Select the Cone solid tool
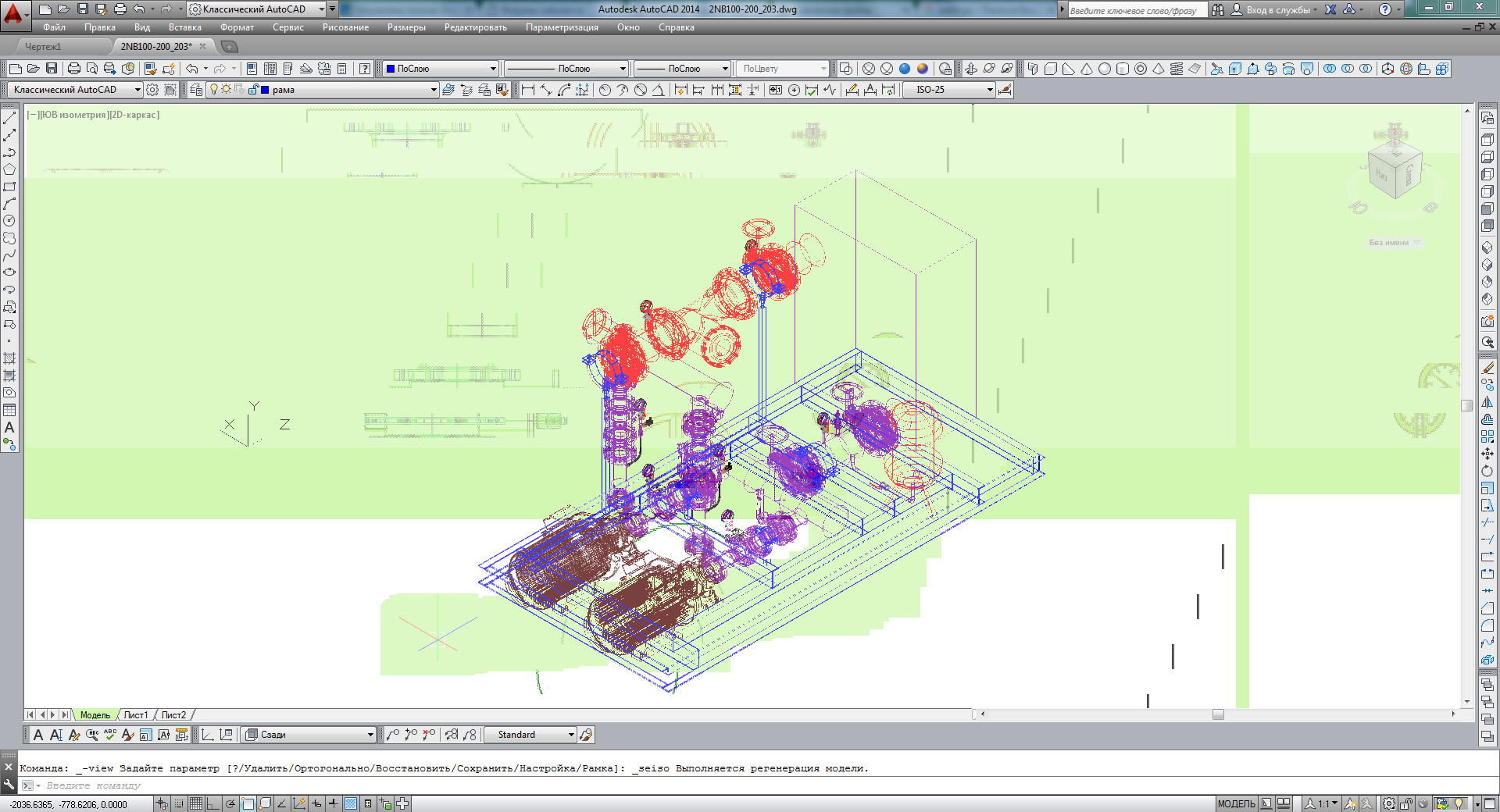The image size is (1500, 812). (x=1087, y=69)
